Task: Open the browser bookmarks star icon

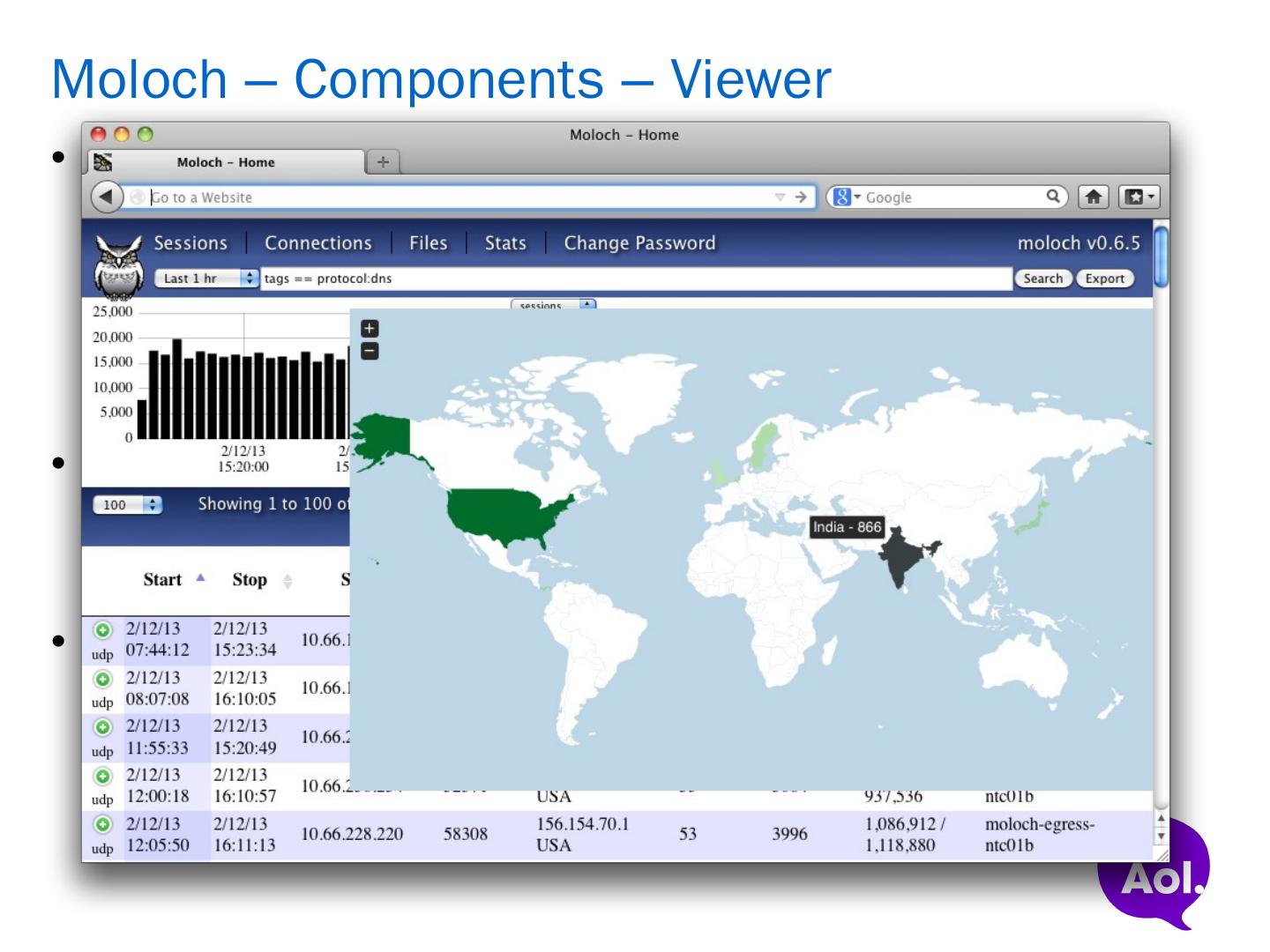Action: click(1139, 197)
